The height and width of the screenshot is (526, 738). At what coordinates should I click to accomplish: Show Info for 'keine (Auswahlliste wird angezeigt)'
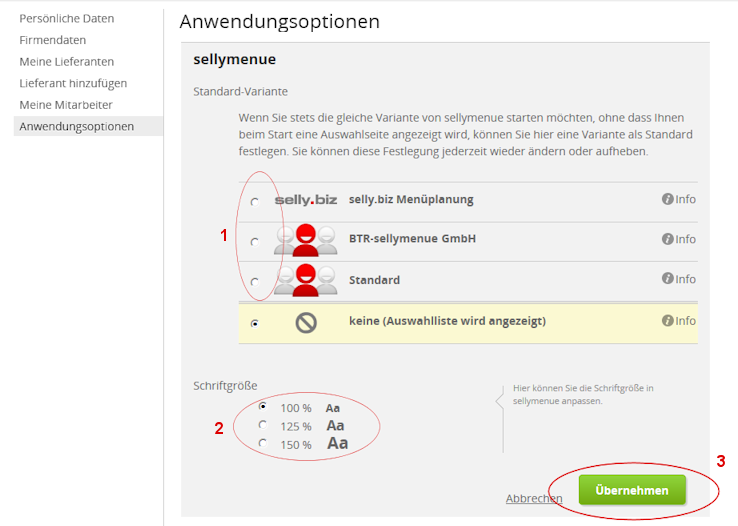679,321
